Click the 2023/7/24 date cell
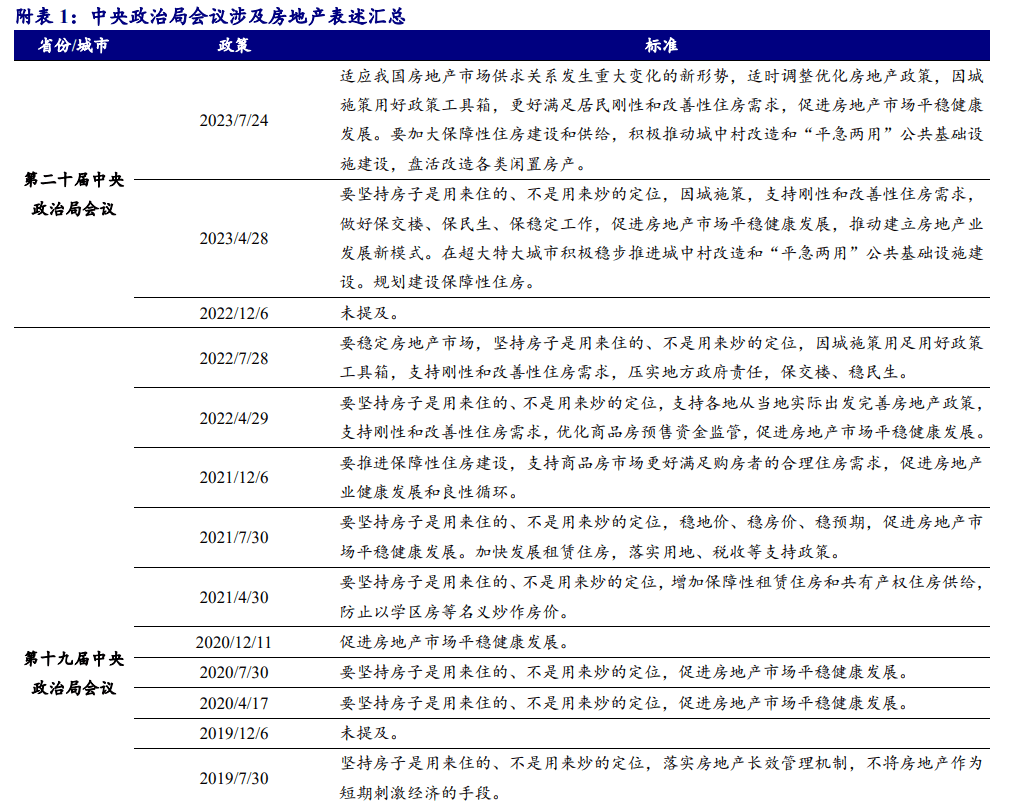 click(x=234, y=120)
